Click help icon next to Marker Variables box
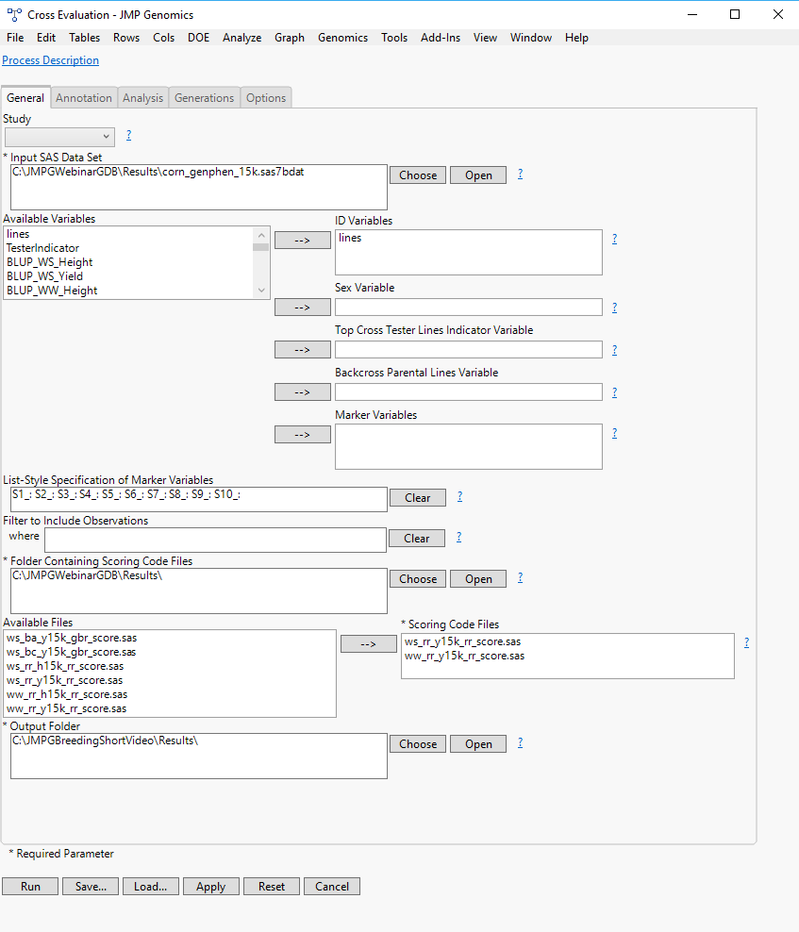The height and width of the screenshot is (932, 799). pyautogui.click(x=614, y=433)
